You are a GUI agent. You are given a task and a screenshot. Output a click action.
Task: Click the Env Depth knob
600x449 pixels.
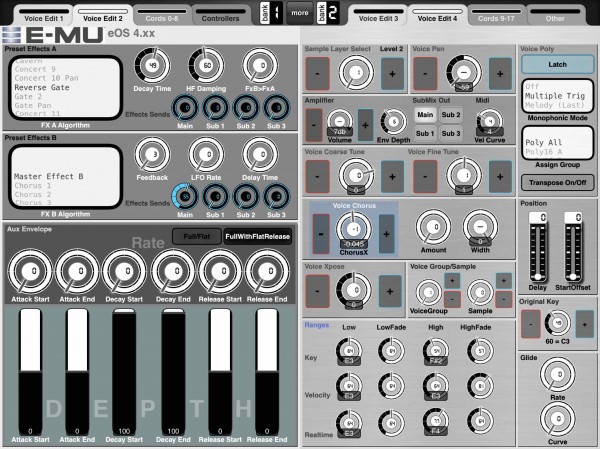(x=393, y=122)
